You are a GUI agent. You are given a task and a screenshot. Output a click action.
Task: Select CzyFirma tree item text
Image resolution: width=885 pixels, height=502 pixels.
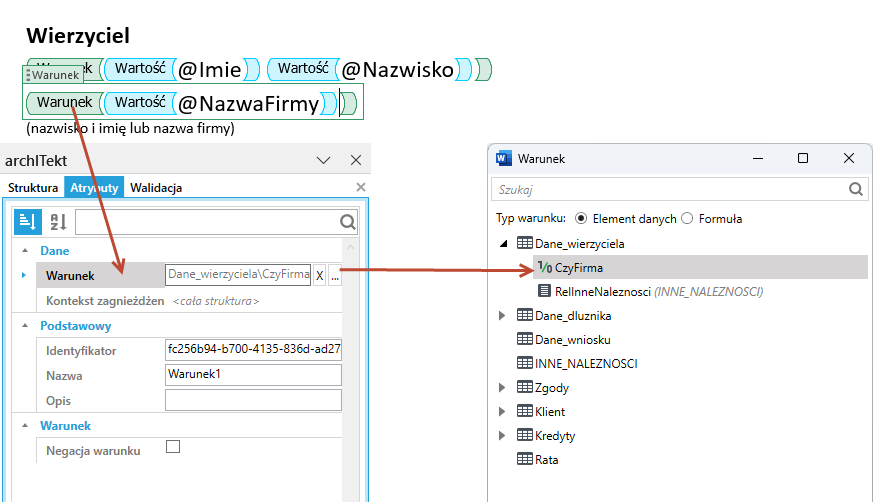[x=579, y=268]
